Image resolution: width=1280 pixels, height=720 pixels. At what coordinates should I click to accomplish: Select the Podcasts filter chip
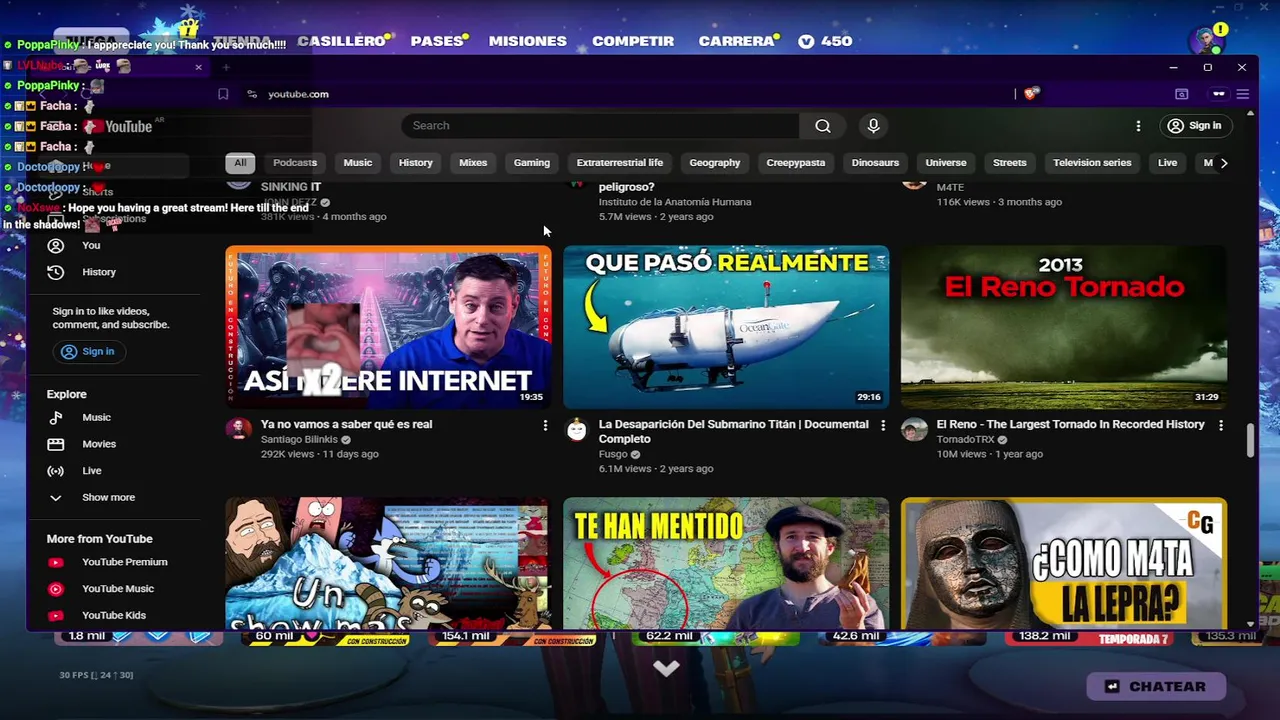click(x=295, y=163)
